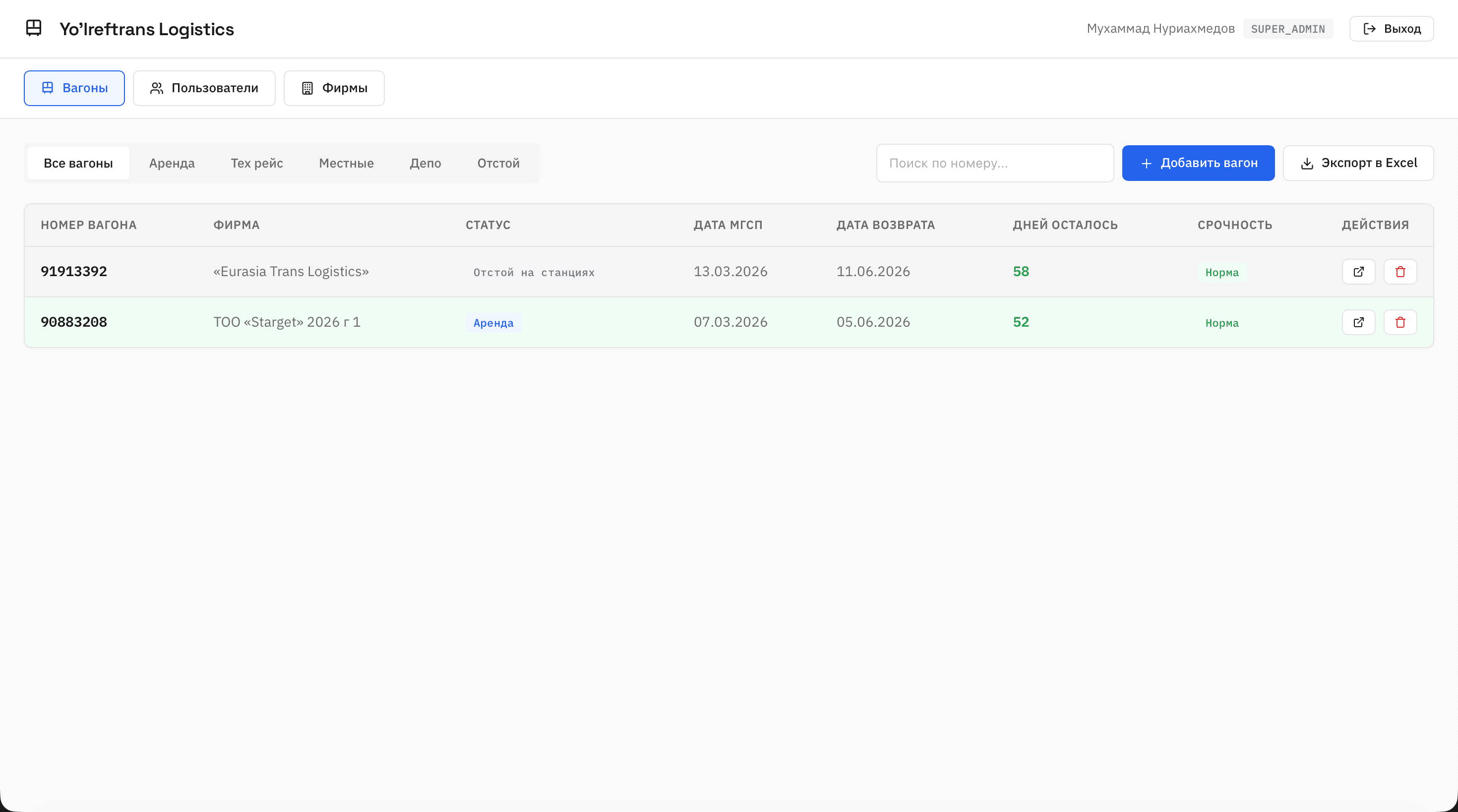Open details for wagon 90883208
Screen dimensions: 1458x812
(1358, 322)
